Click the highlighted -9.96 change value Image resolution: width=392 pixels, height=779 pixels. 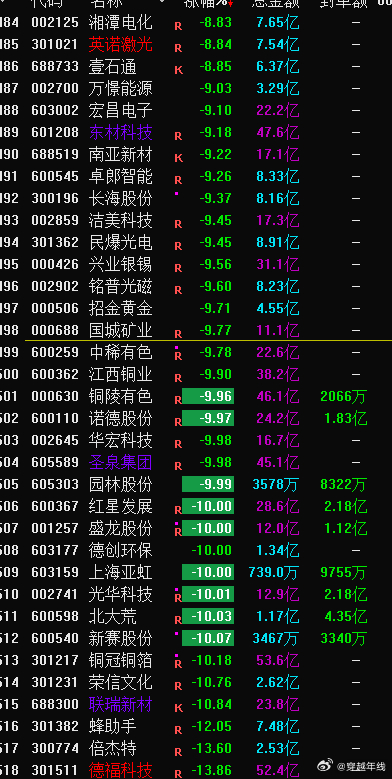pos(208,396)
